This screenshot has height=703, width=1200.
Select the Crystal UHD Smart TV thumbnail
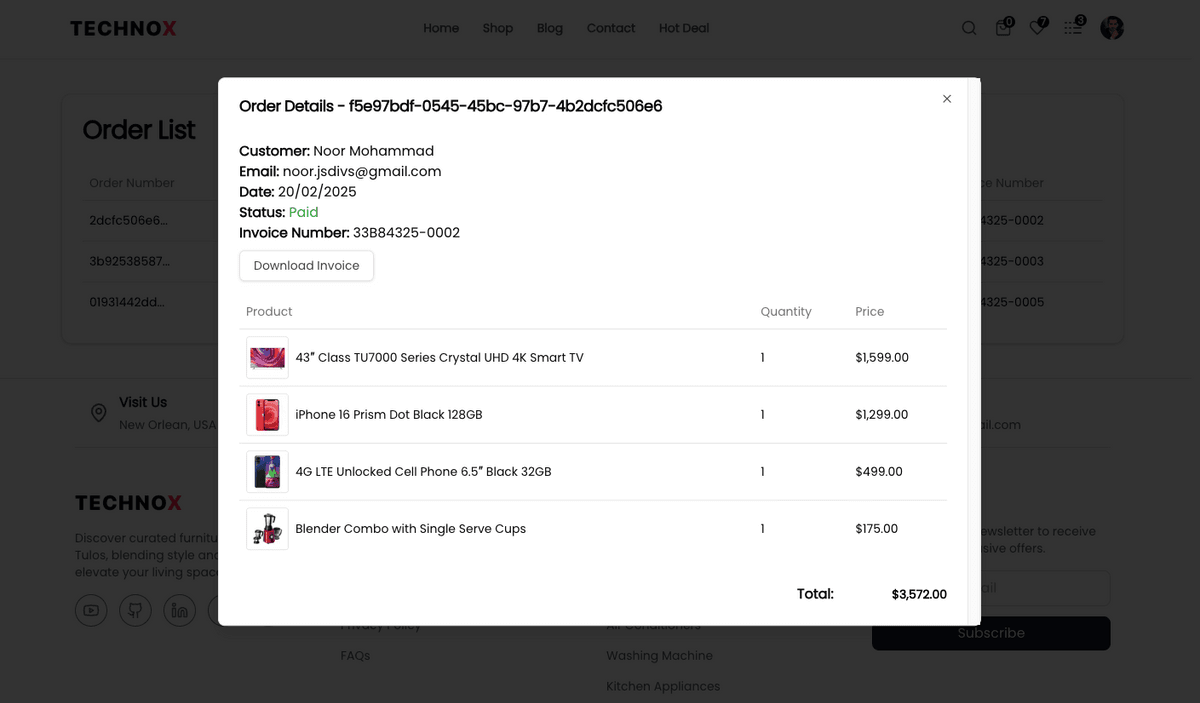(x=267, y=357)
